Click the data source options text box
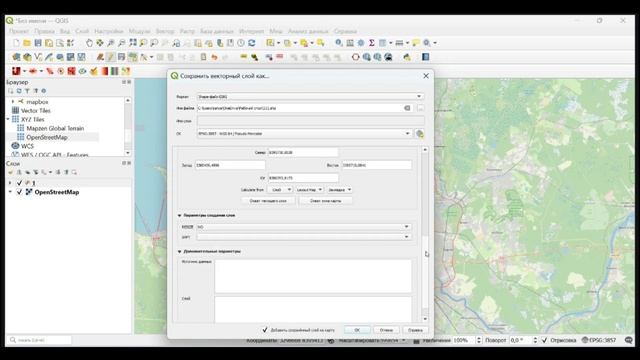640x360 pixels. click(x=313, y=276)
